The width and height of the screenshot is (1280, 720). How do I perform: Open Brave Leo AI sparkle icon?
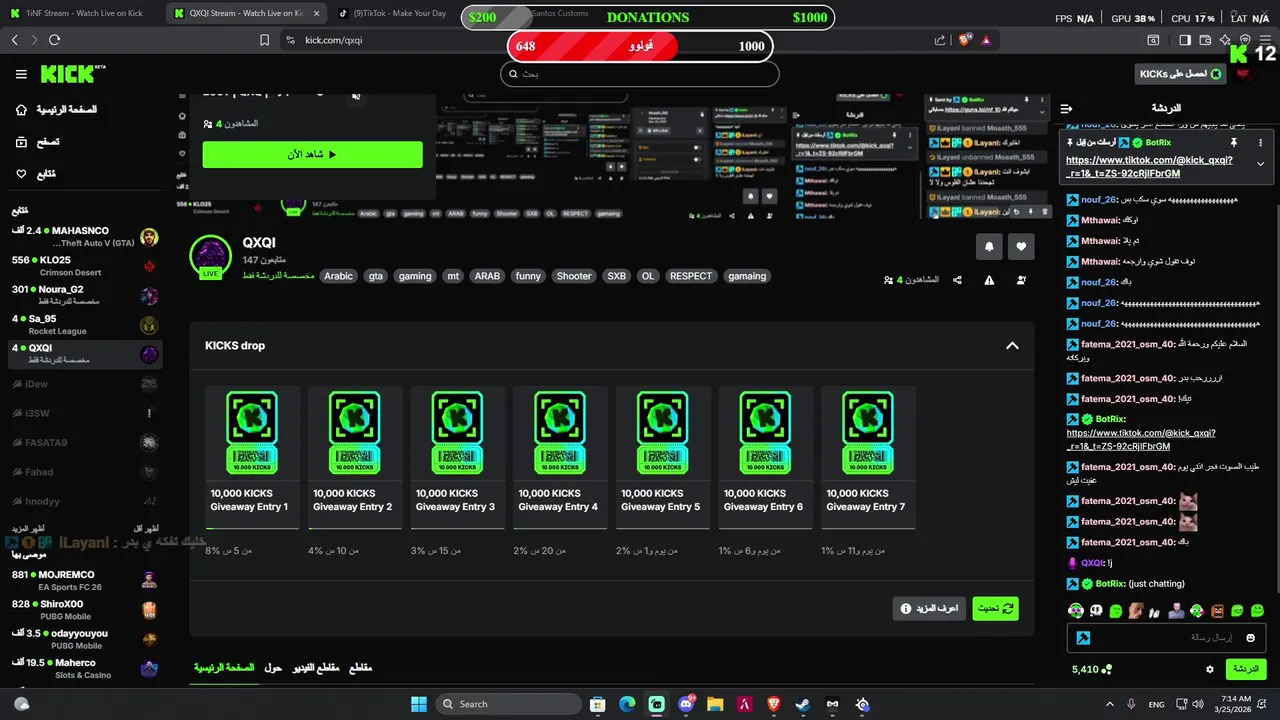coord(1225,40)
